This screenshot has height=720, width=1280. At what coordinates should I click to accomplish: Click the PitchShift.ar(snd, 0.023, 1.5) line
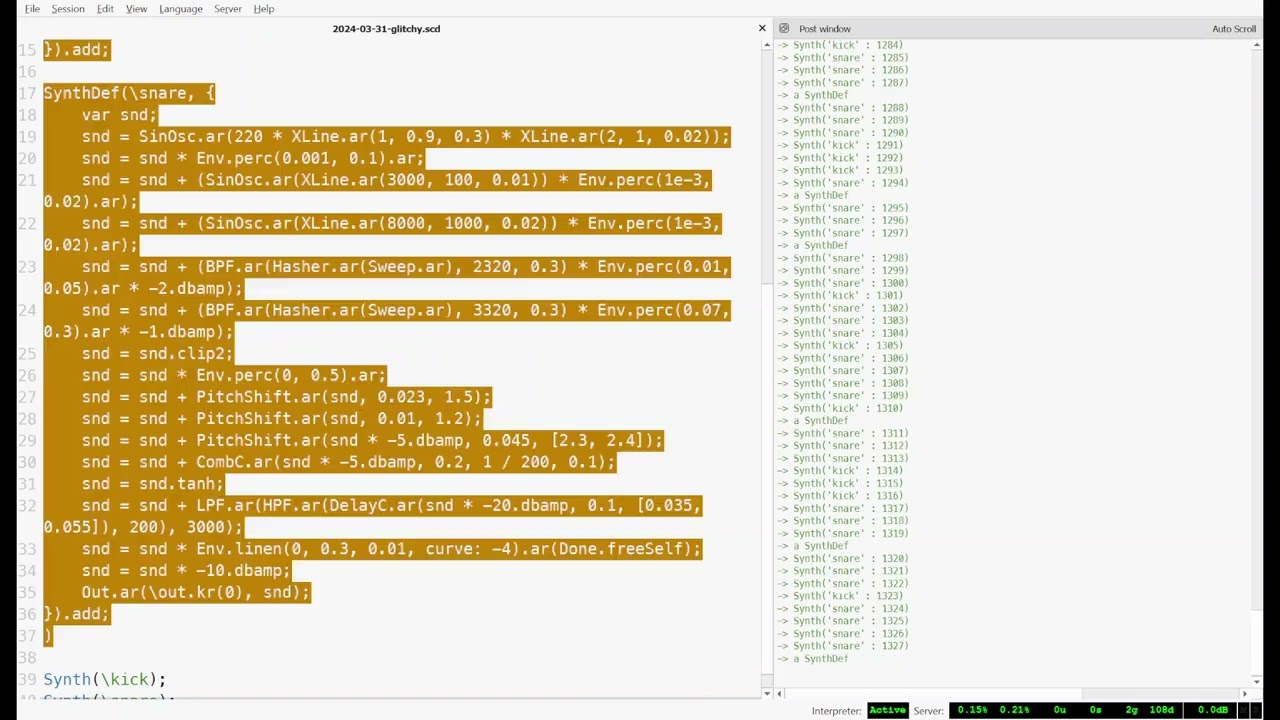tap(287, 397)
